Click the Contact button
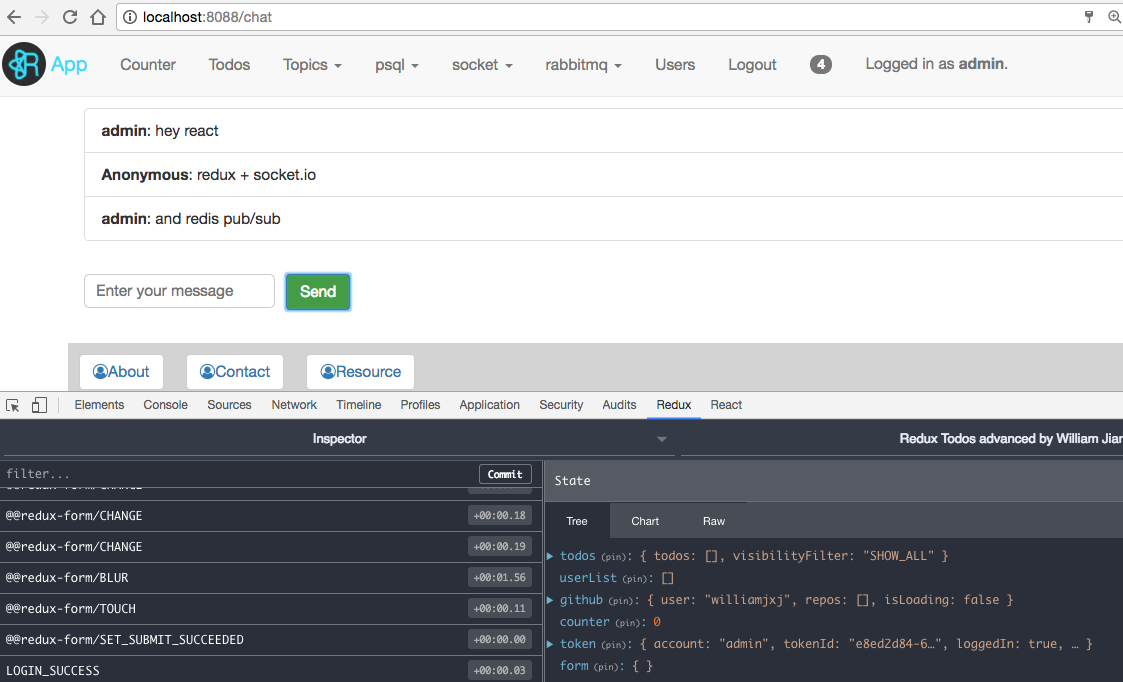The image size is (1123, 682). (235, 372)
